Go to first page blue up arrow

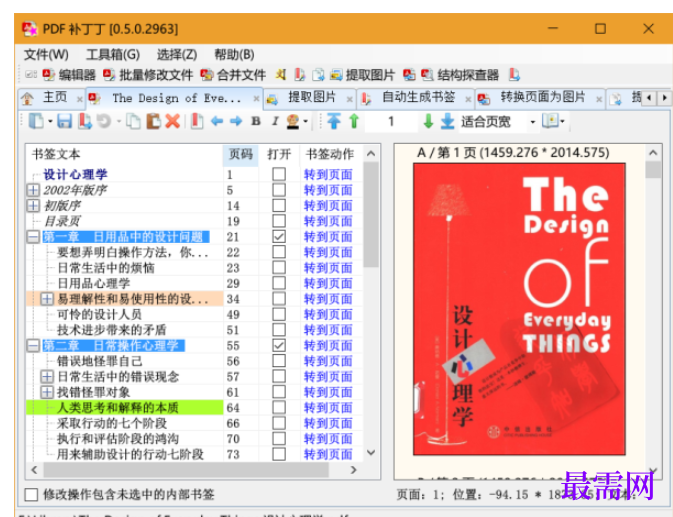click(333, 121)
